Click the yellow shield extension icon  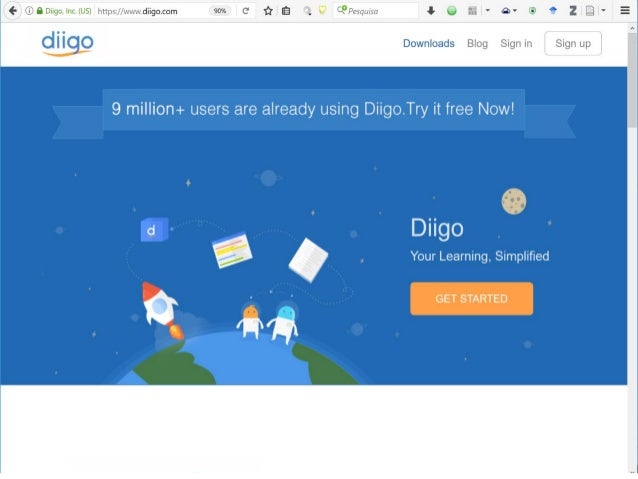(x=322, y=10)
